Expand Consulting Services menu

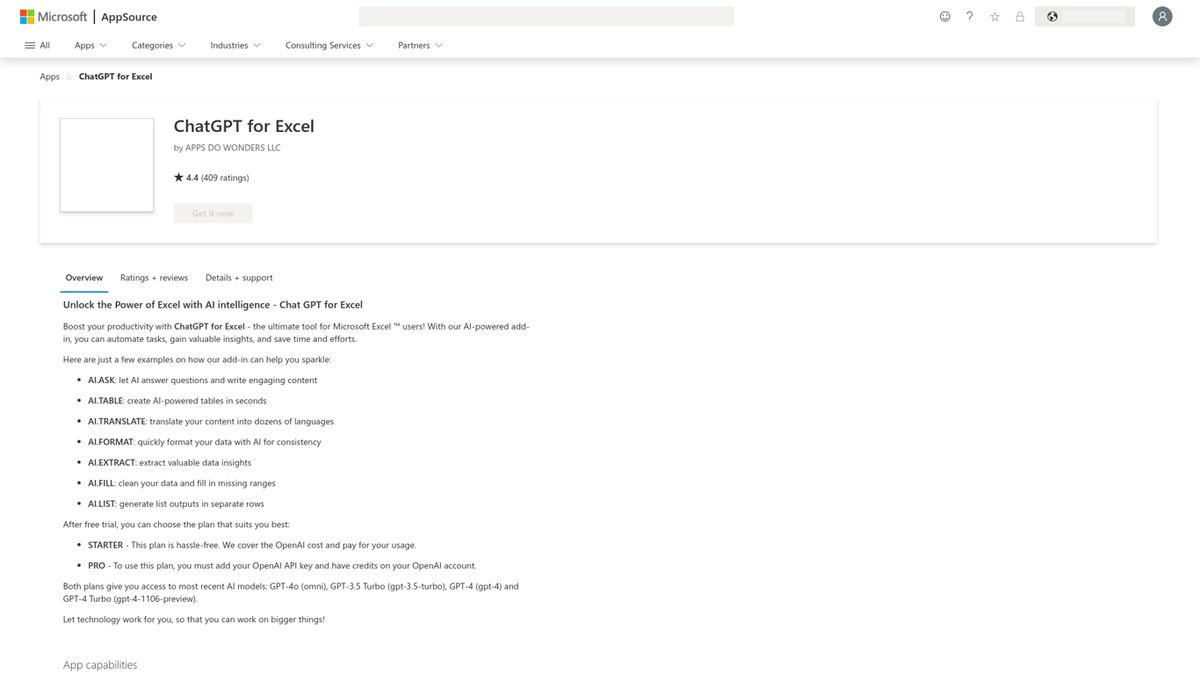tap(329, 45)
